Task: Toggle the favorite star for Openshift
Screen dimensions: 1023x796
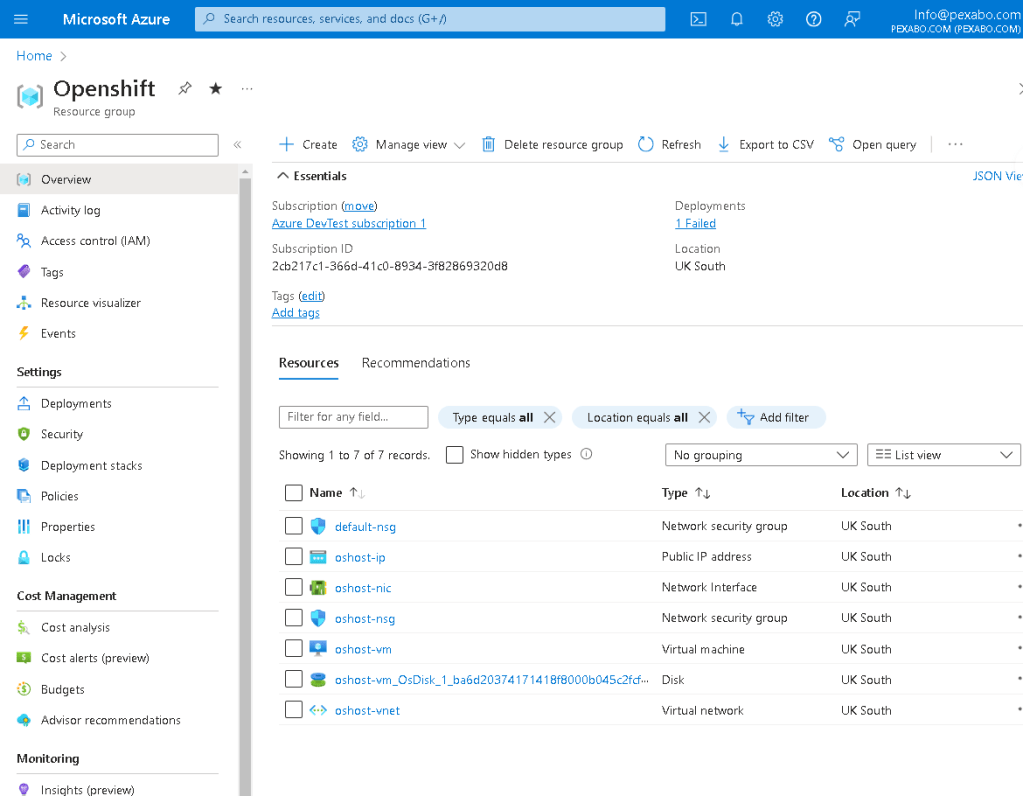Action: [215, 88]
